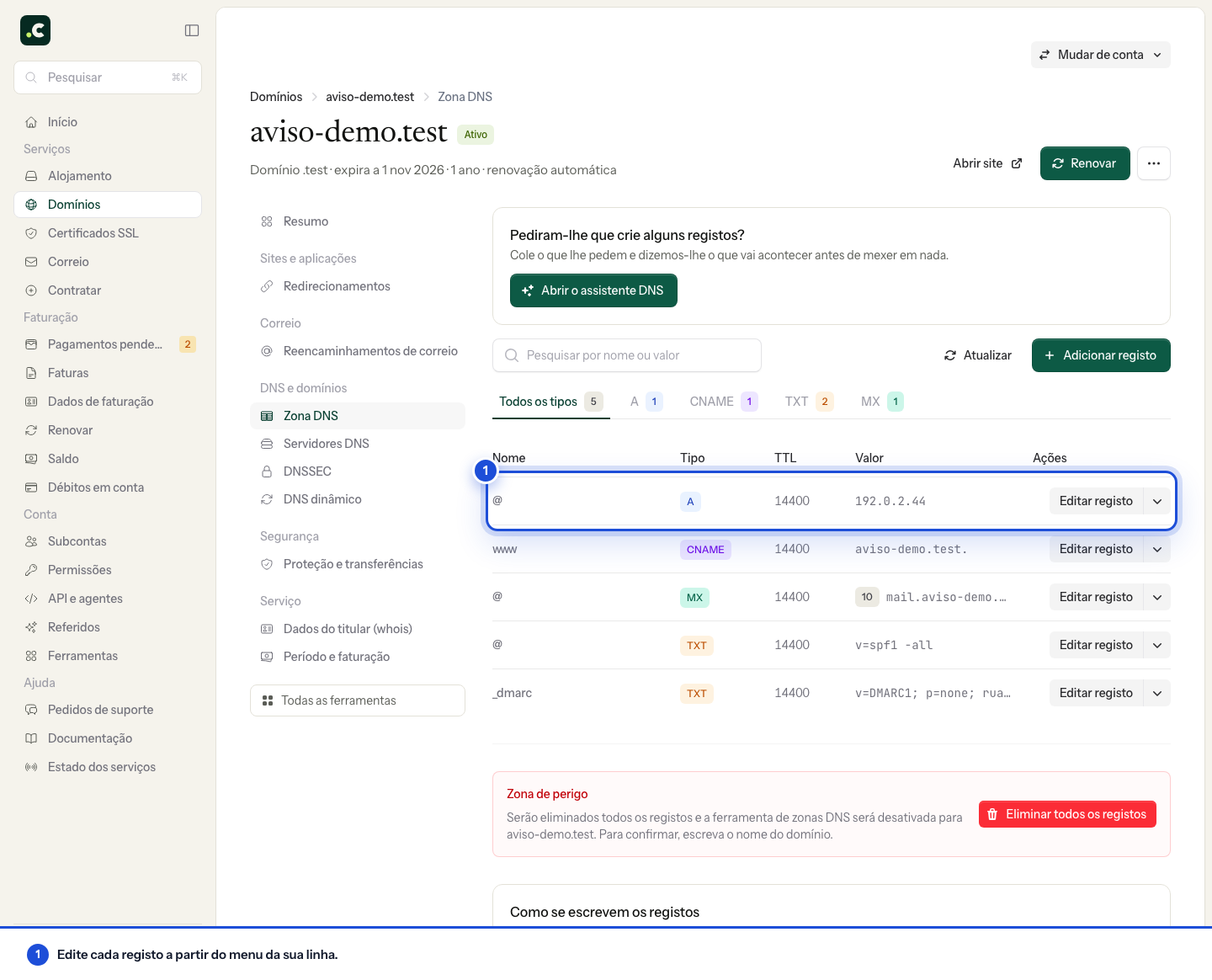Click the green C logo
Viewport: 1212px width, 980px height.
coord(35,30)
